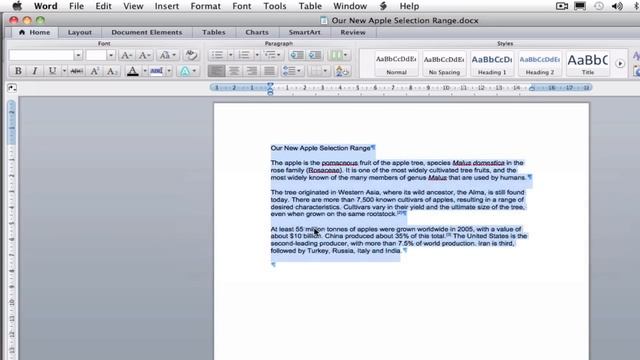The image size is (640, 360).
Task: Switch to the Layout ribbon tab
Action: click(80, 32)
